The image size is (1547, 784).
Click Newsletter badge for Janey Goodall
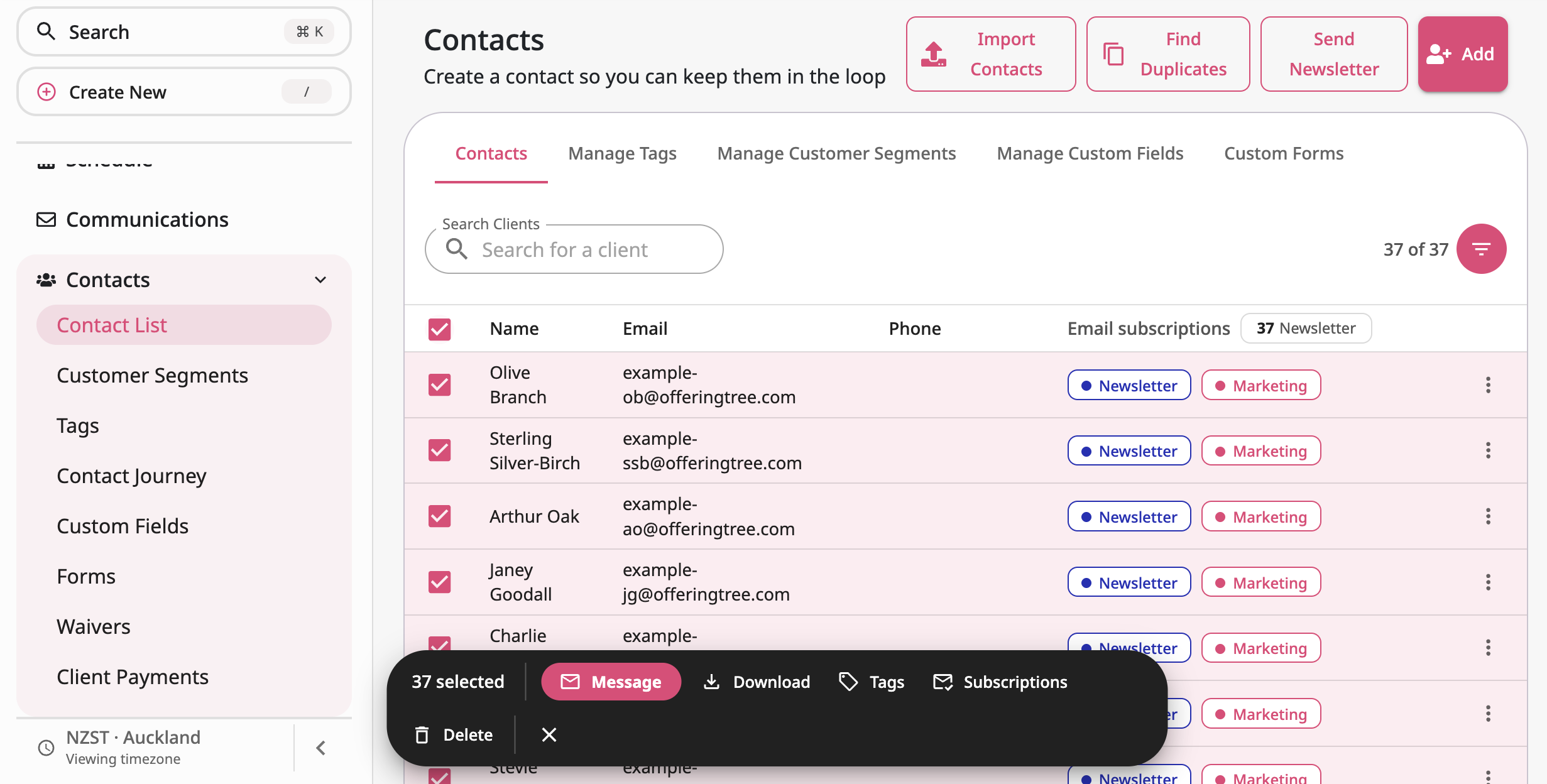tap(1129, 582)
